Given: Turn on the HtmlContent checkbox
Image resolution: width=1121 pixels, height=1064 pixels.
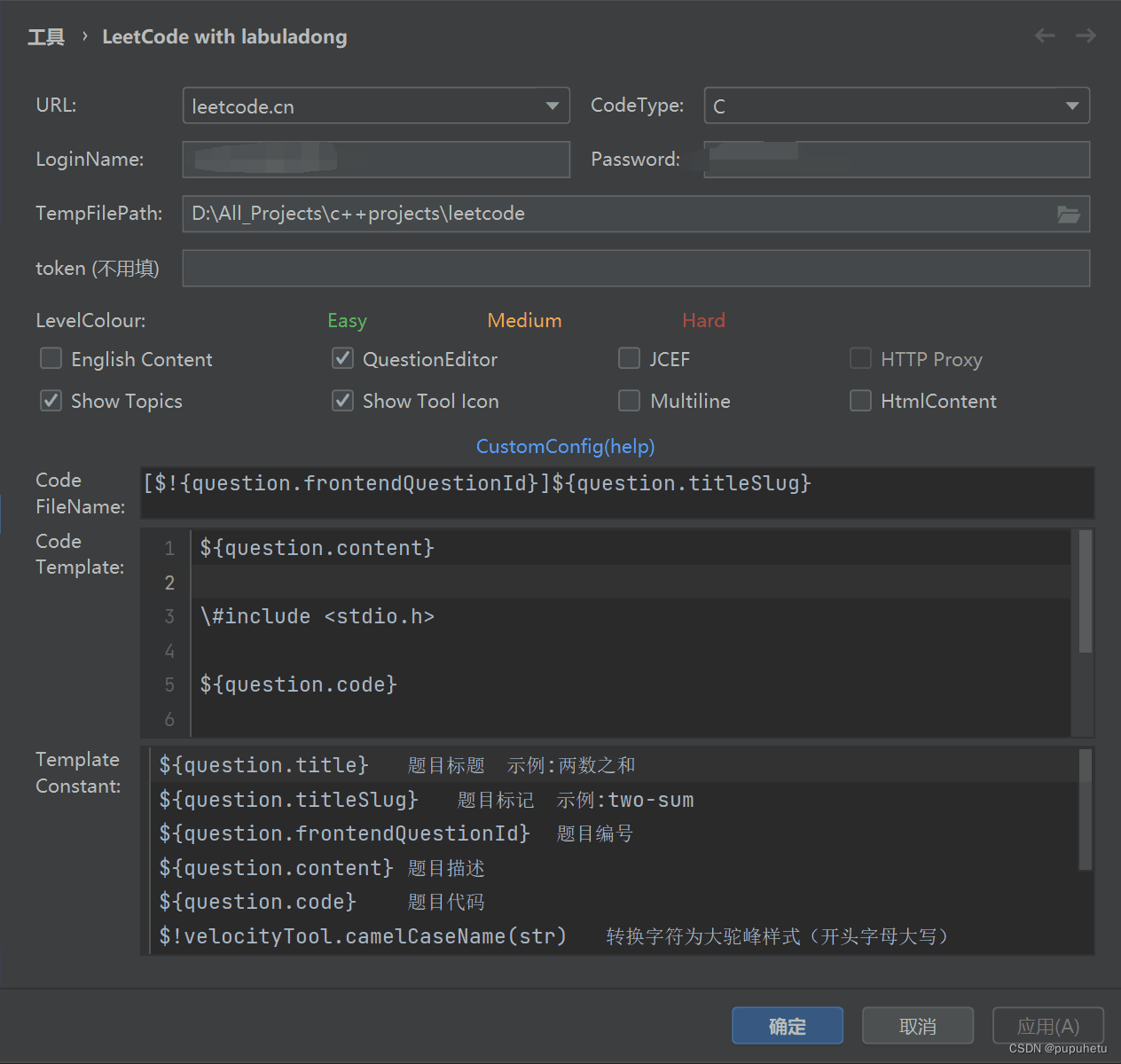Looking at the screenshot, I should pyautogui.click(x=860, y=401).
